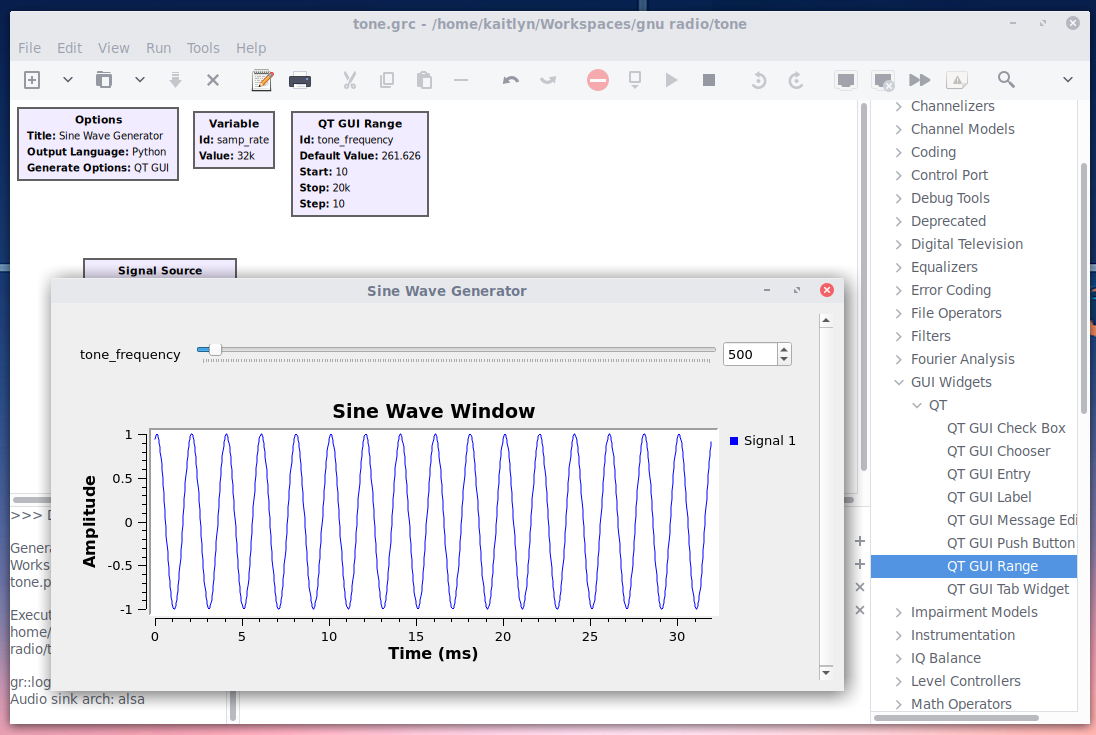
Task: Open the Tools menu
Action: pos(203,47)
